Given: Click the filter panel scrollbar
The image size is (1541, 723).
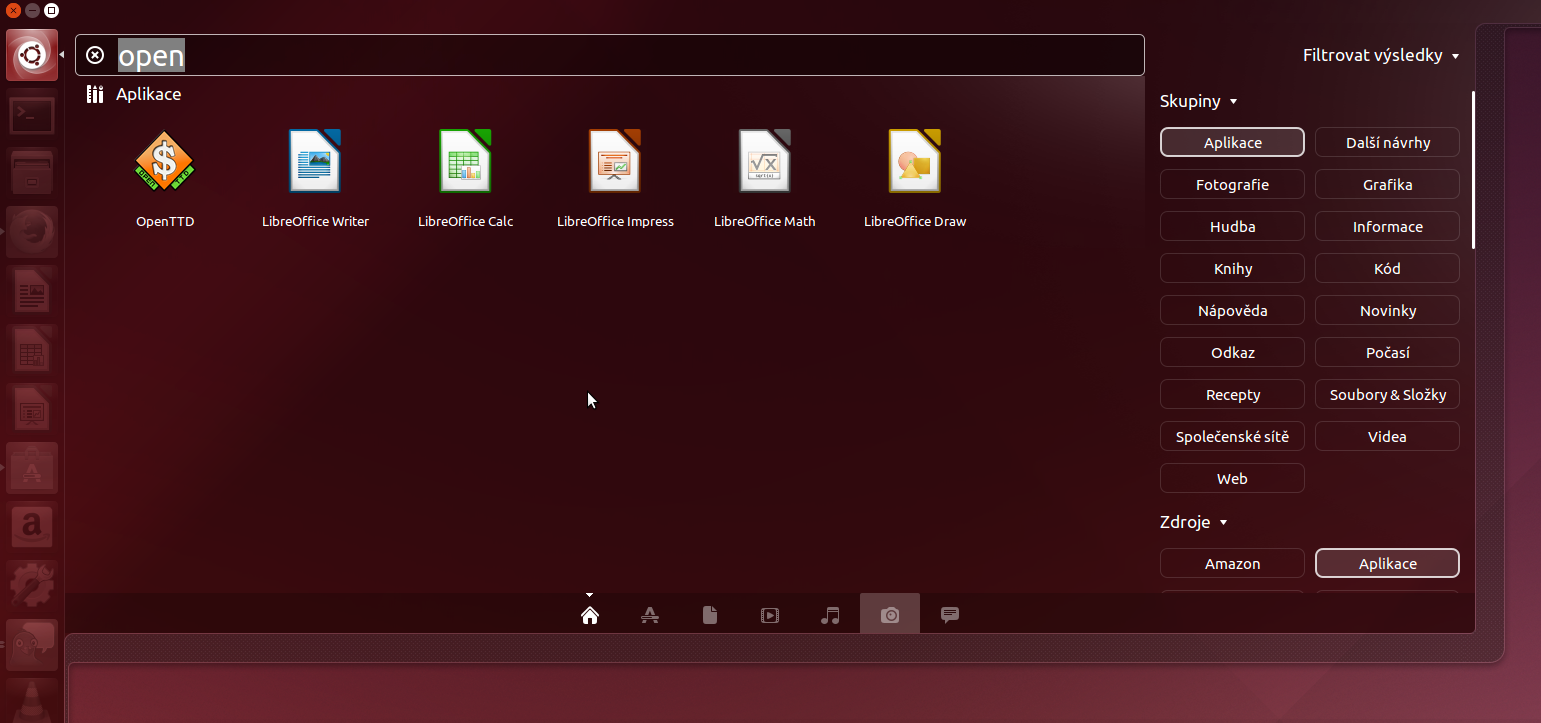Looking at the screenshot, I should coord(1473,170).
